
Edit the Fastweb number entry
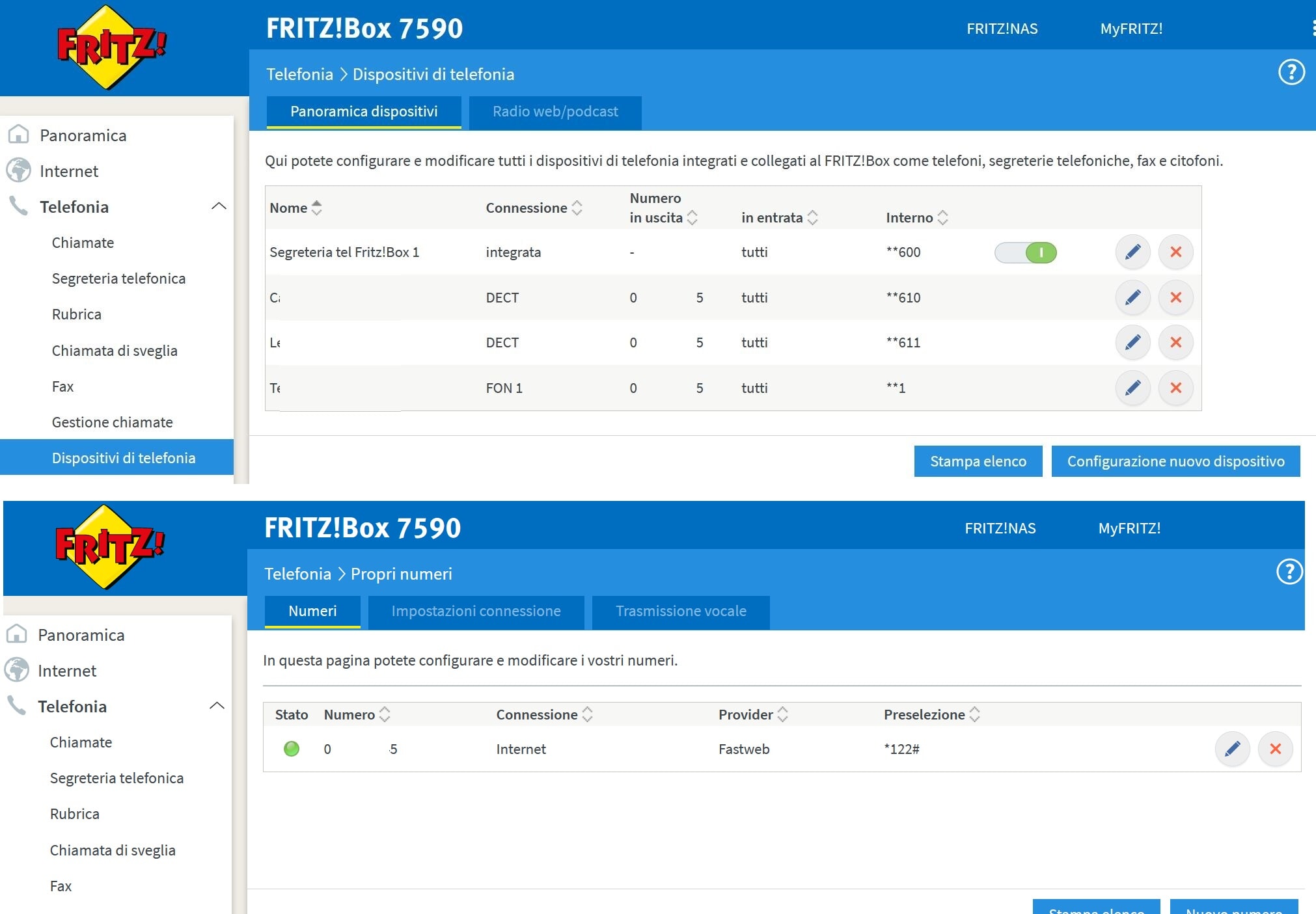coord(1232,749)
